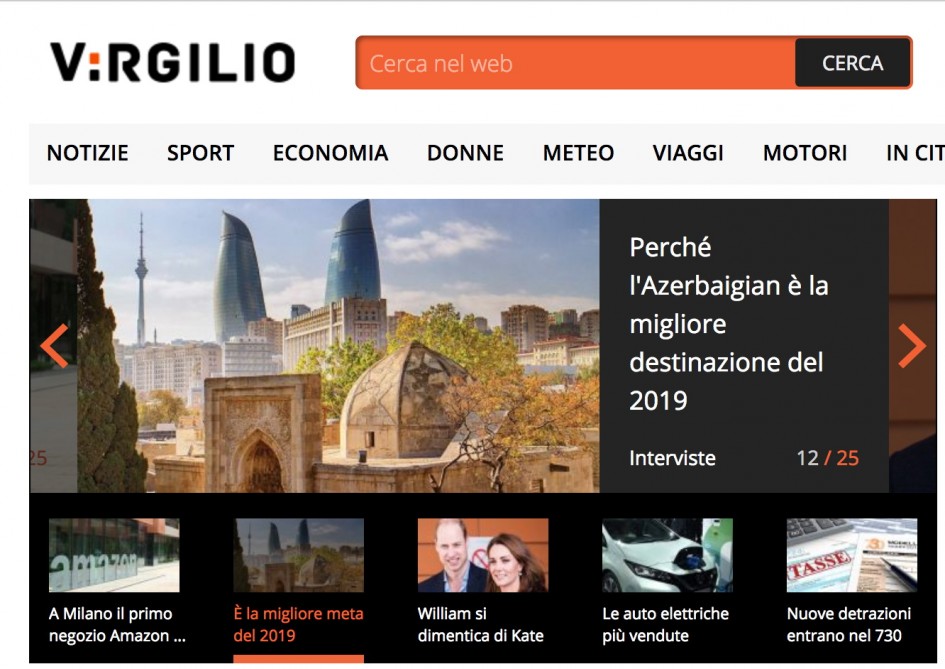Click the main Baku skyline carousel image
The height and width of the screenshot is (669, 945).
338,346
